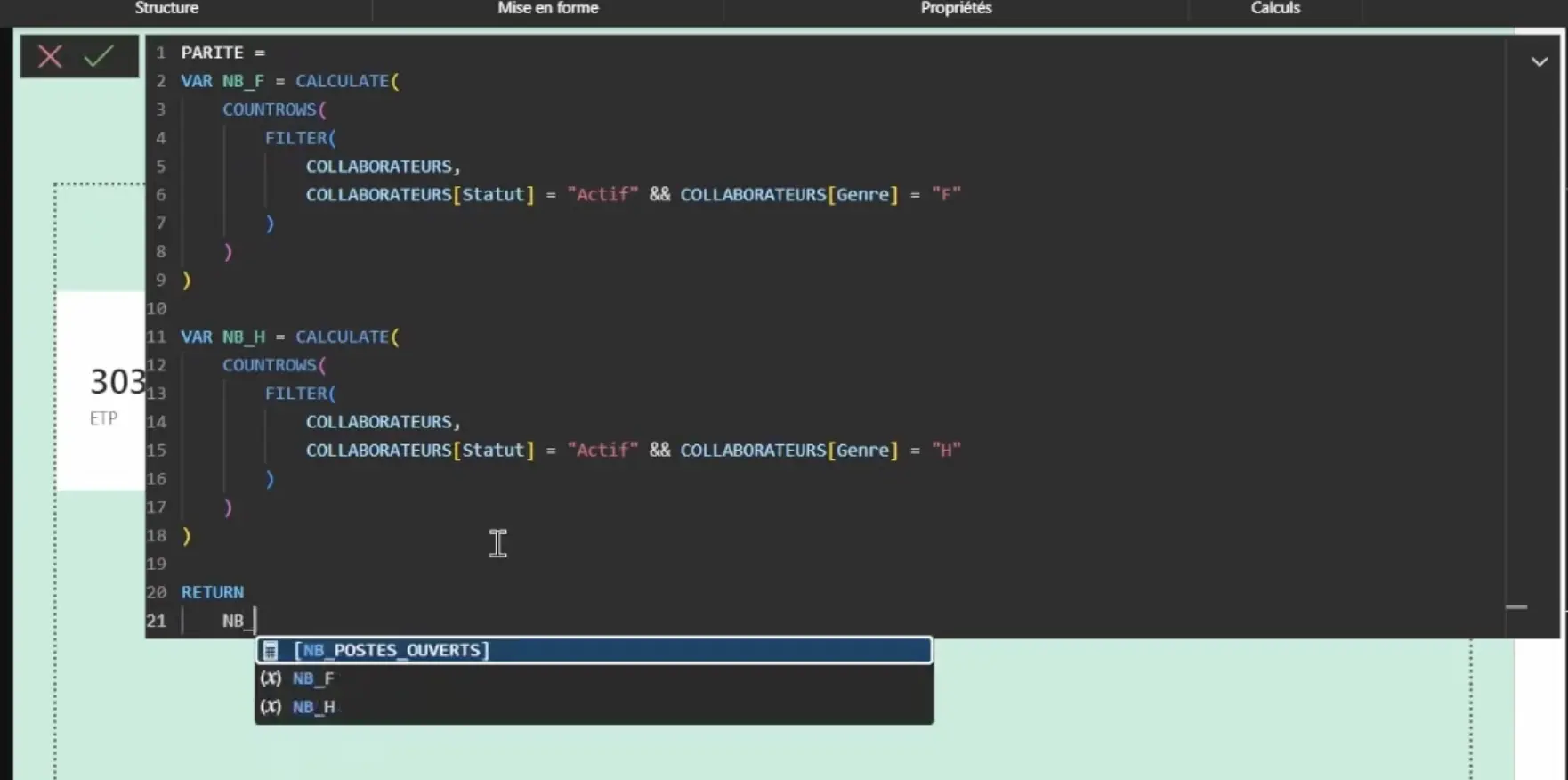The height and width of the screenshot is (780, 1568).
Task: Click the variable icon next to NB_F
Action: point(271,678)
